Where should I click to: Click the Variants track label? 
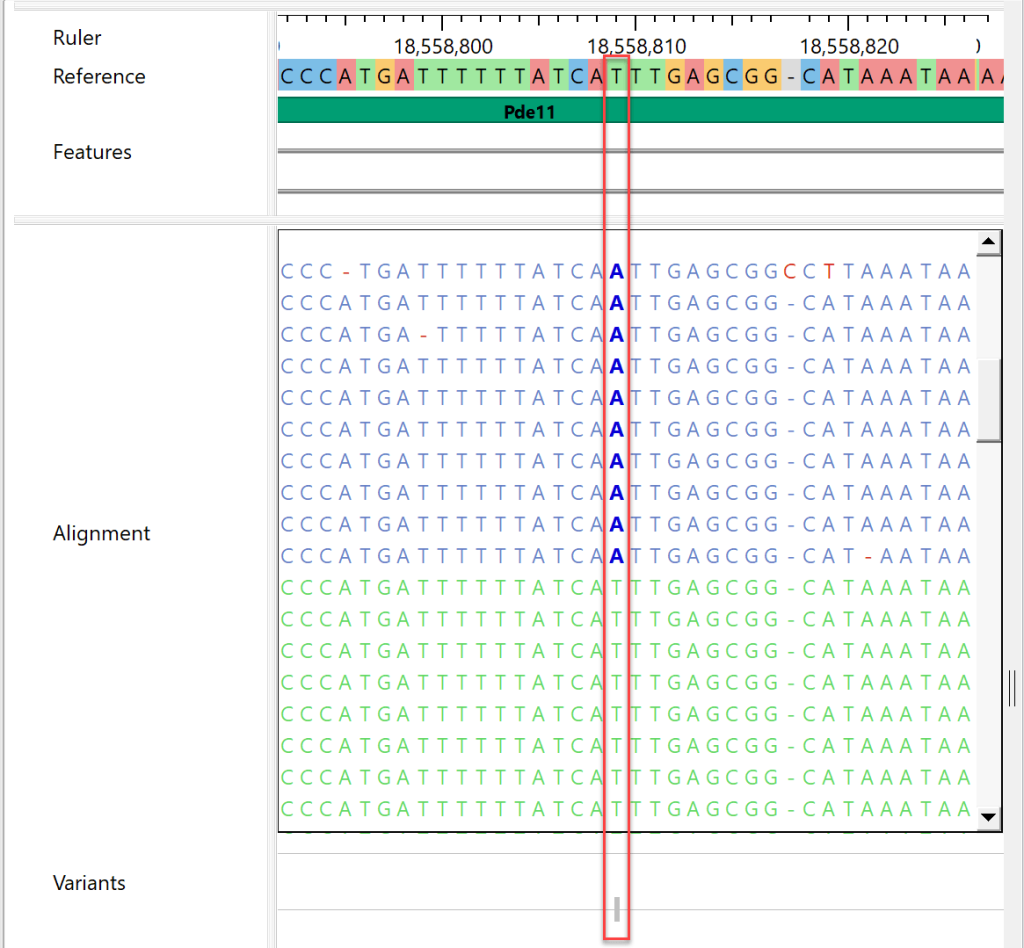(x=89, y=883)
